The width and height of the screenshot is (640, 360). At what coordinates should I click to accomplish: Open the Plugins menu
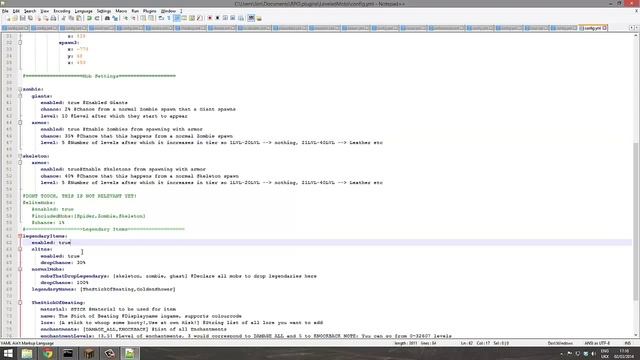point(149,11)
